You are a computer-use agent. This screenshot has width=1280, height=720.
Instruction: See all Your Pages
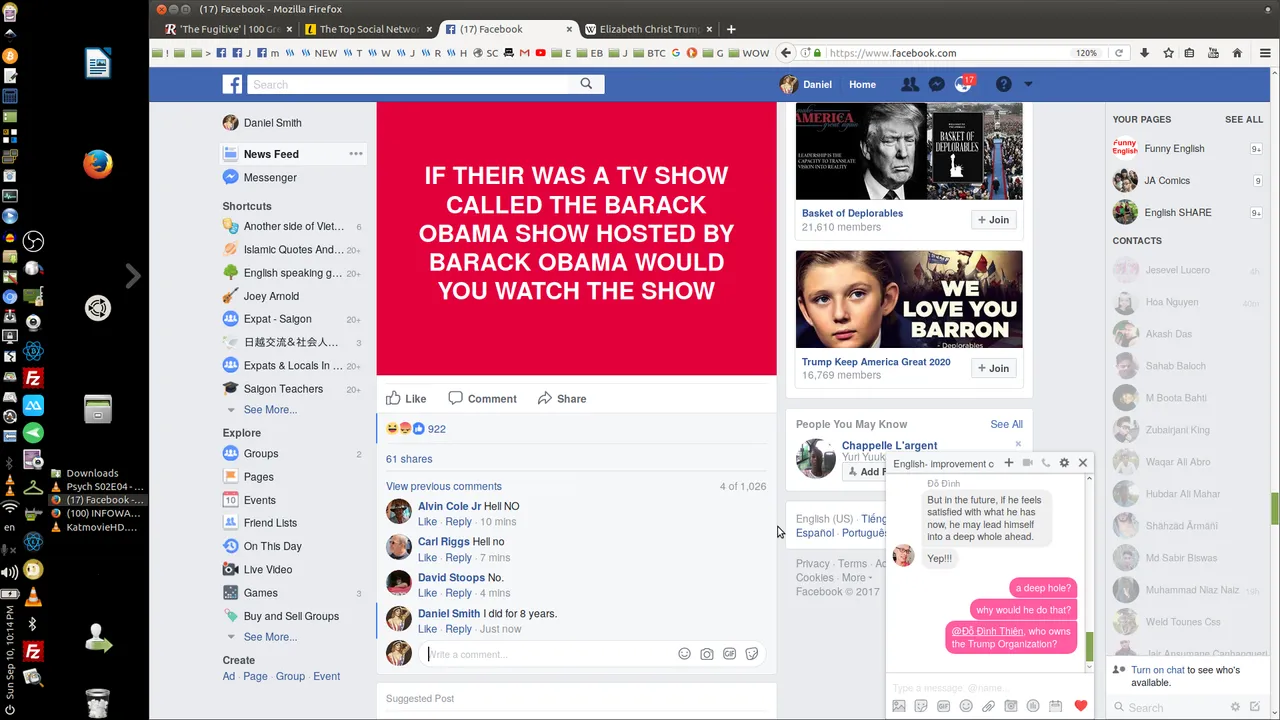(1244, 119)
